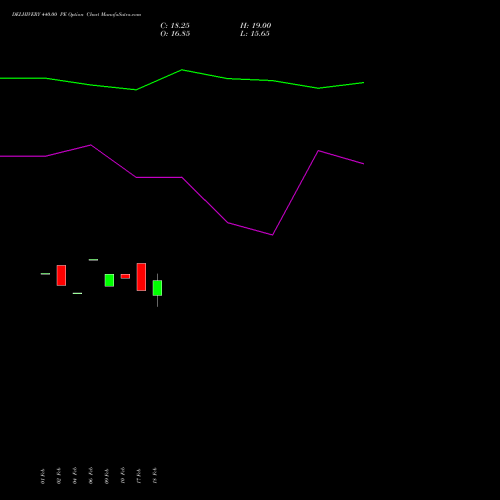This screenshot has height=500, width=500.
Task: Click the 18 Feb date axis label
Action: click(x=155, y=476)
